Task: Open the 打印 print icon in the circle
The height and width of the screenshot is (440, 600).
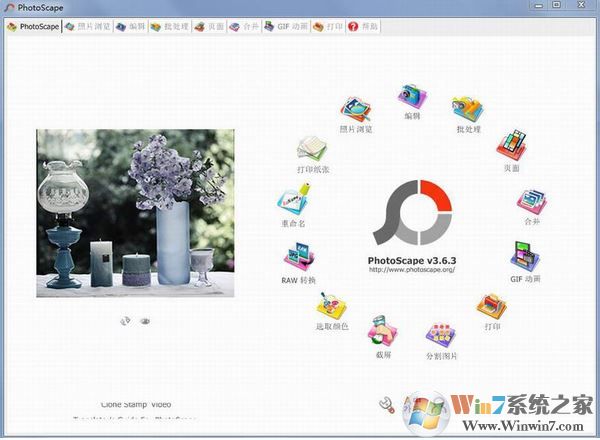Action: (x=491, y=306)
